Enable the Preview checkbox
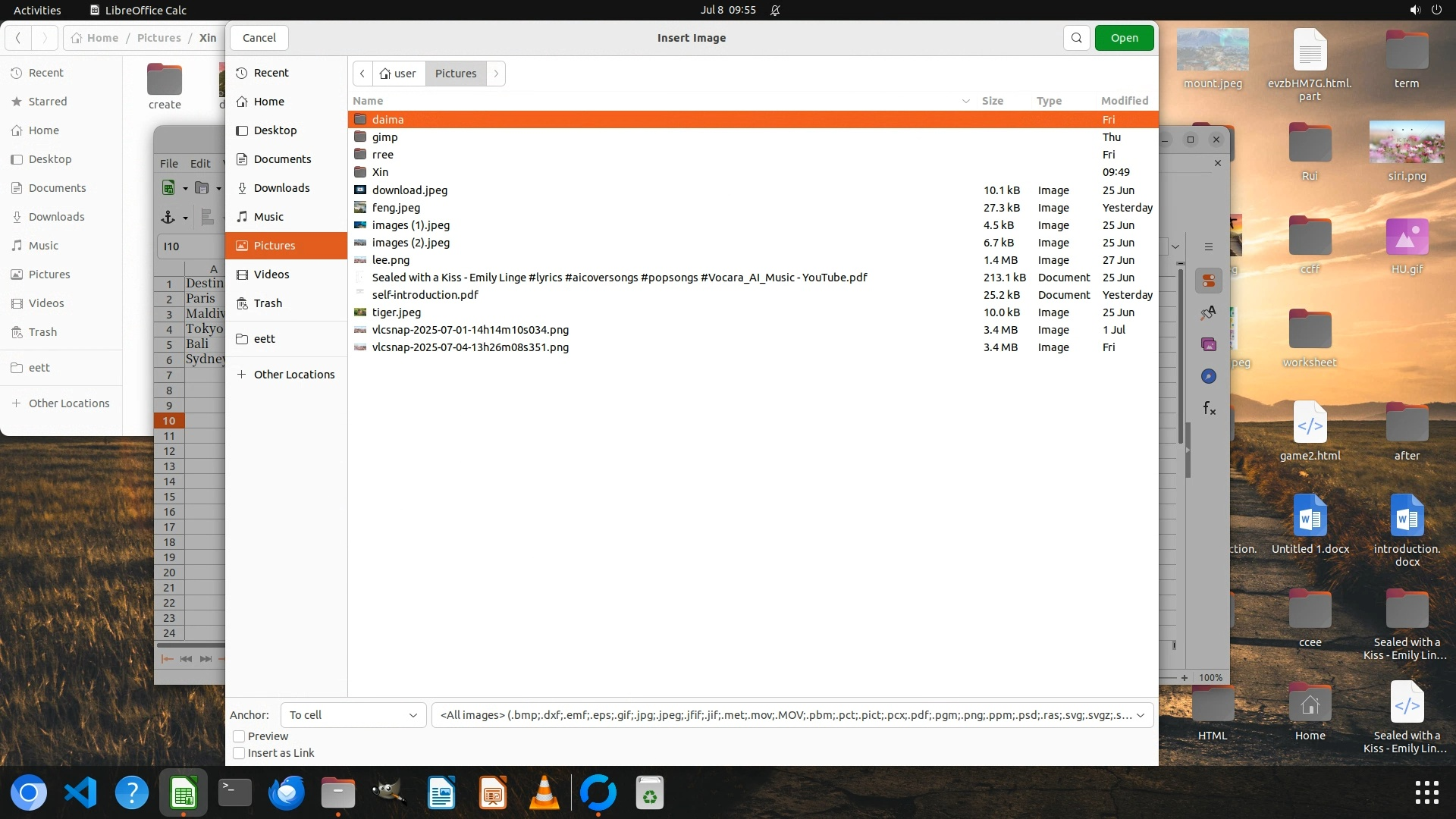This screenshot has width=1456, height=819. pyautogui.click(x=239, y=736)
